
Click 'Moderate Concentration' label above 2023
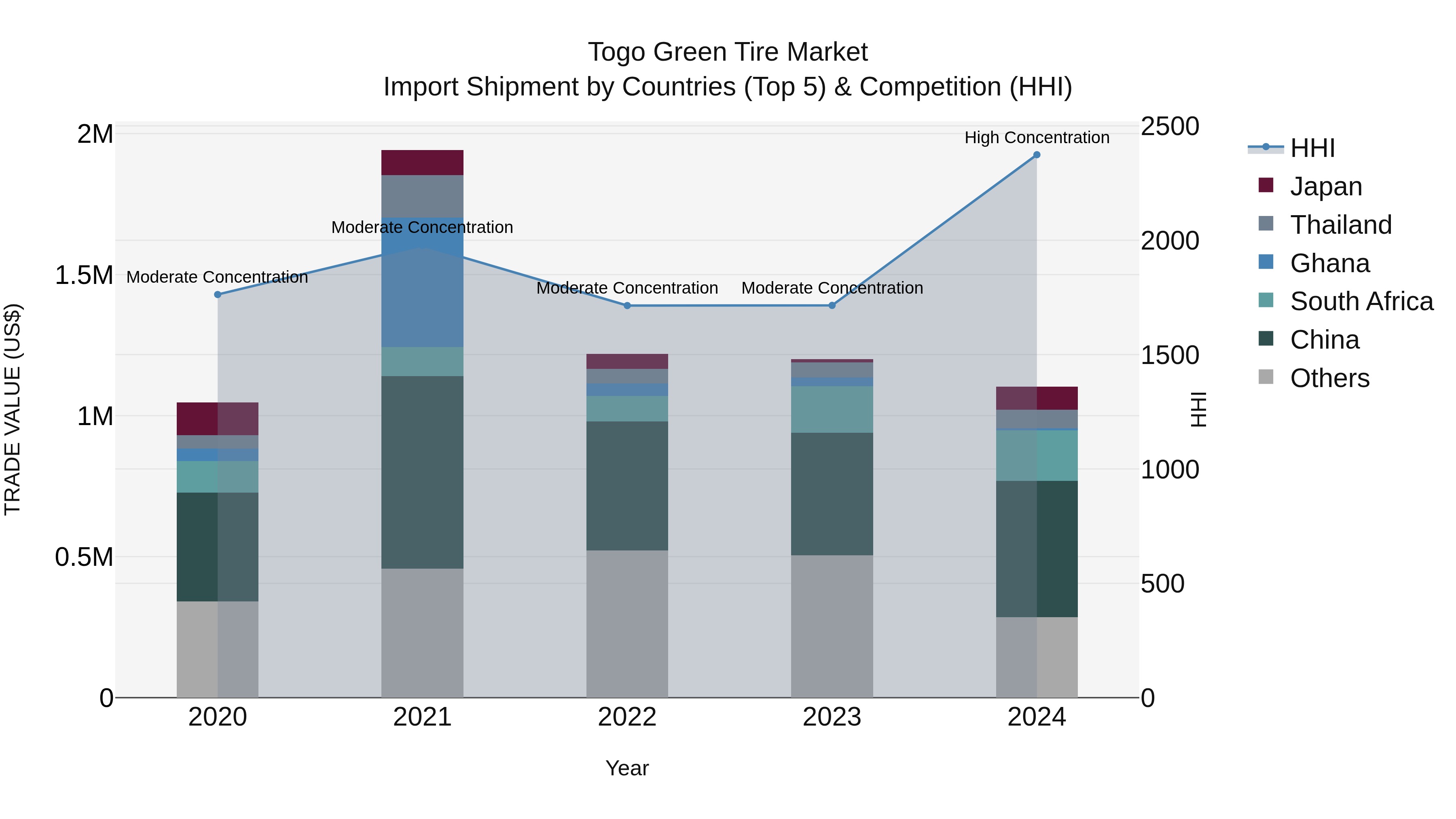point(832,288)
